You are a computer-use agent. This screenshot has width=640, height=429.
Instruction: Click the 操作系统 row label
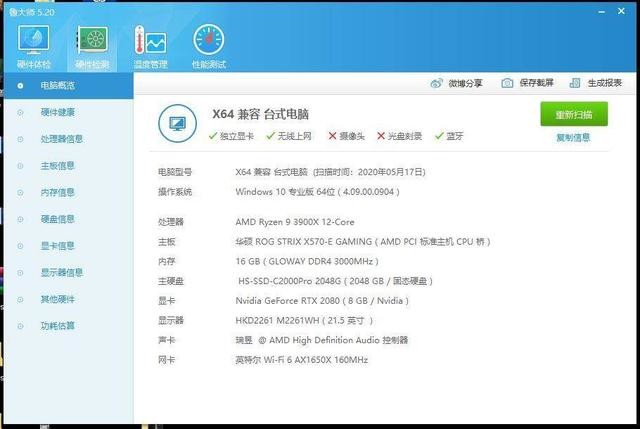click(175, 192)
